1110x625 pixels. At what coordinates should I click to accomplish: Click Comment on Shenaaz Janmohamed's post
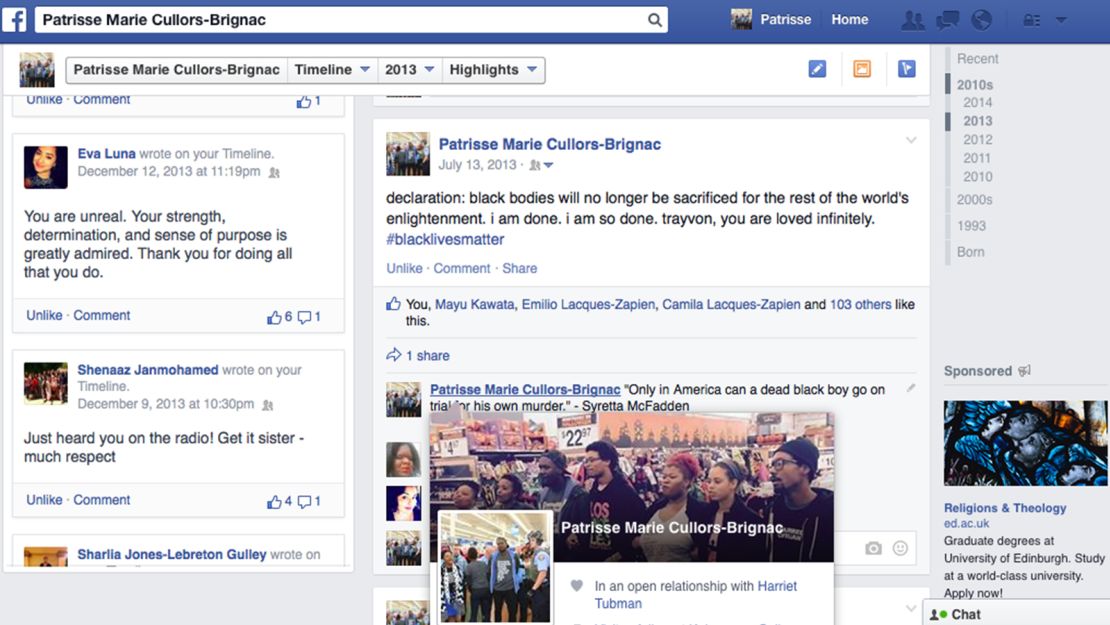pos(102,500)
